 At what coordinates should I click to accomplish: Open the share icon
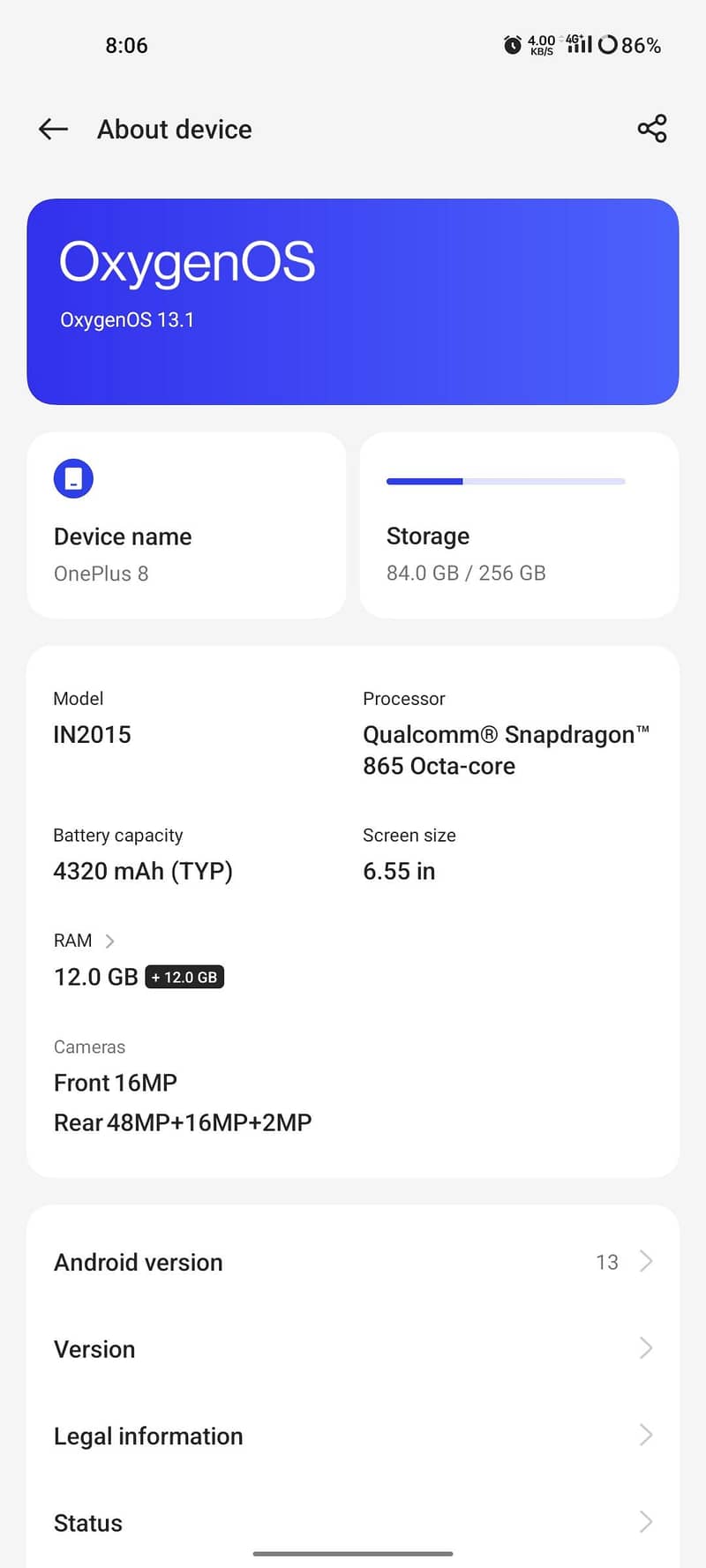click(x=651, y=129)
